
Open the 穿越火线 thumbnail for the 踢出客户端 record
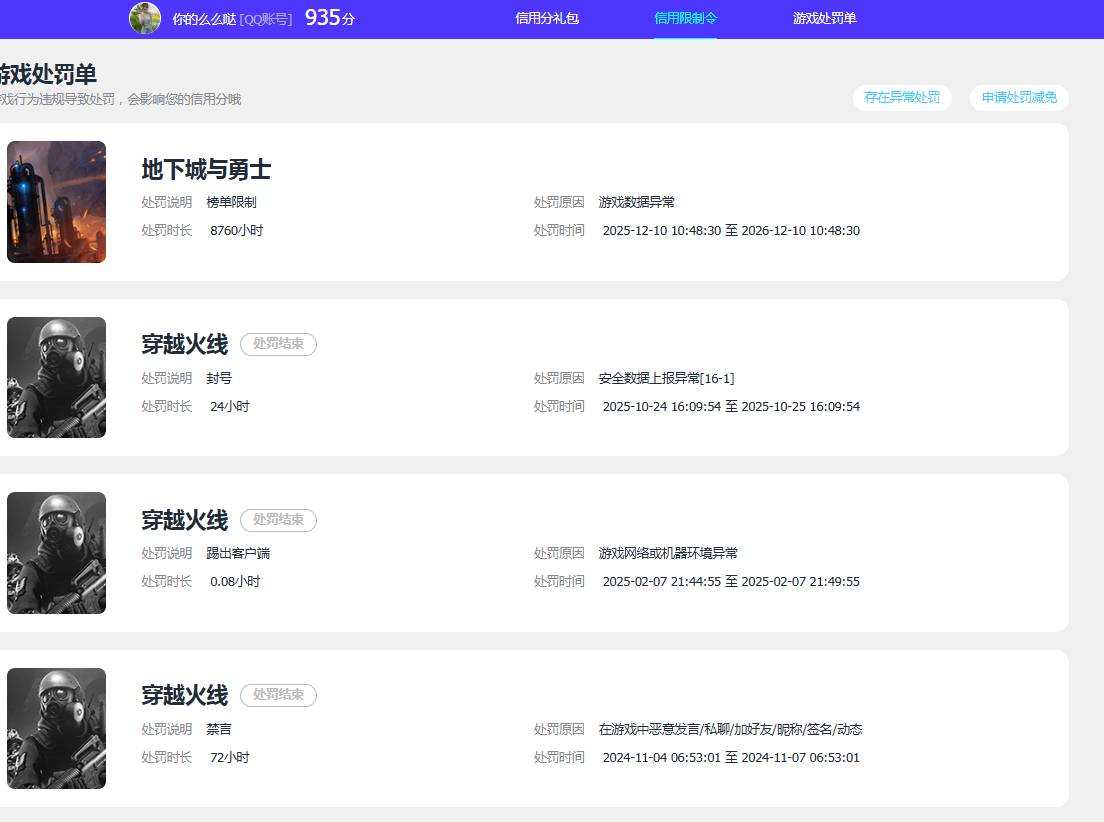tap(56, 553)
